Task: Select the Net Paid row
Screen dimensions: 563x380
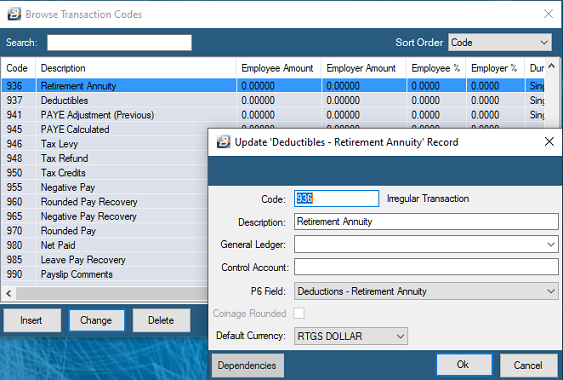Action: coord(105,245)
